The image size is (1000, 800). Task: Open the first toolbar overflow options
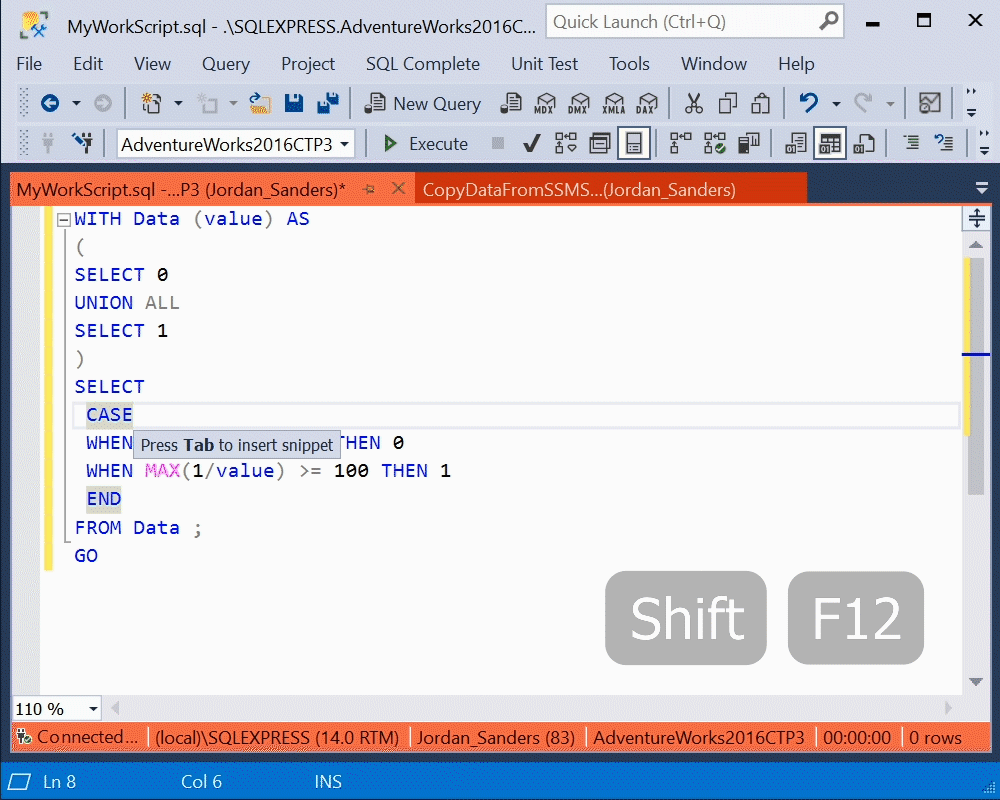[x=971, y=103]
